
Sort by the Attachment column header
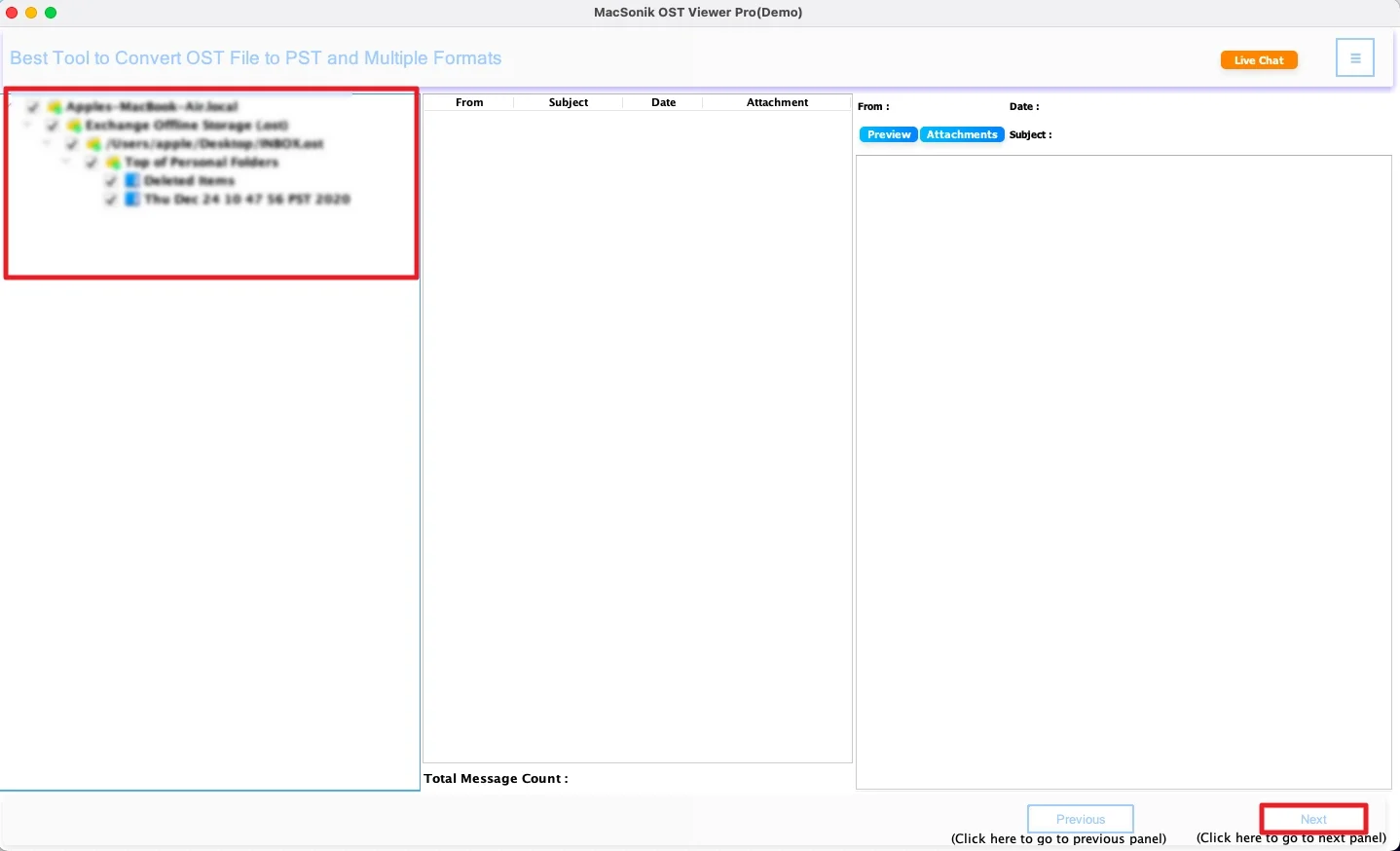(x=778, y=102)
